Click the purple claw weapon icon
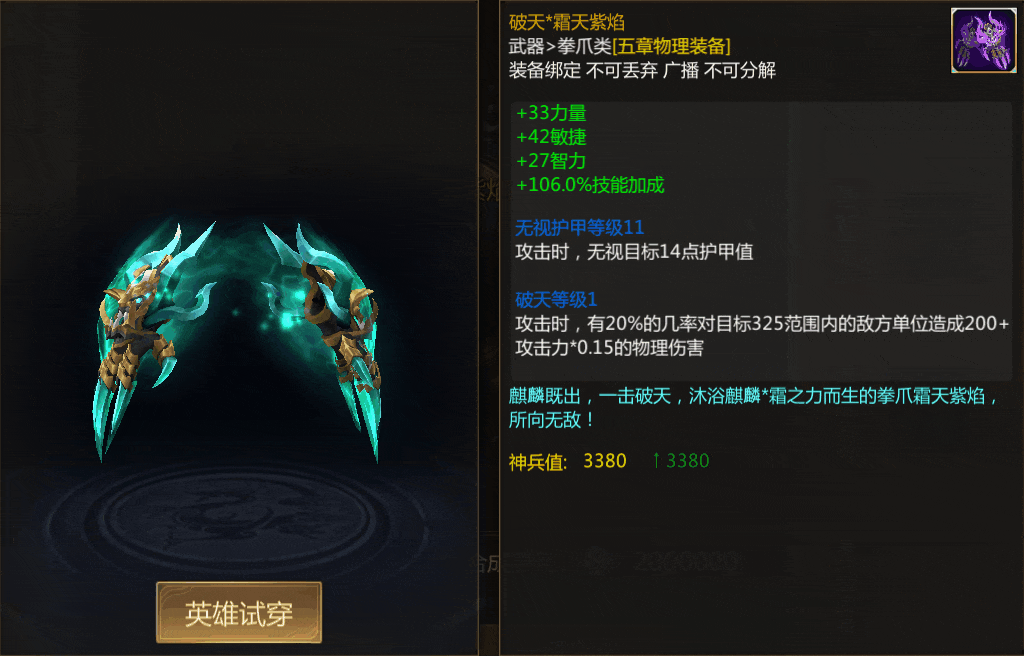 point(984,41)
